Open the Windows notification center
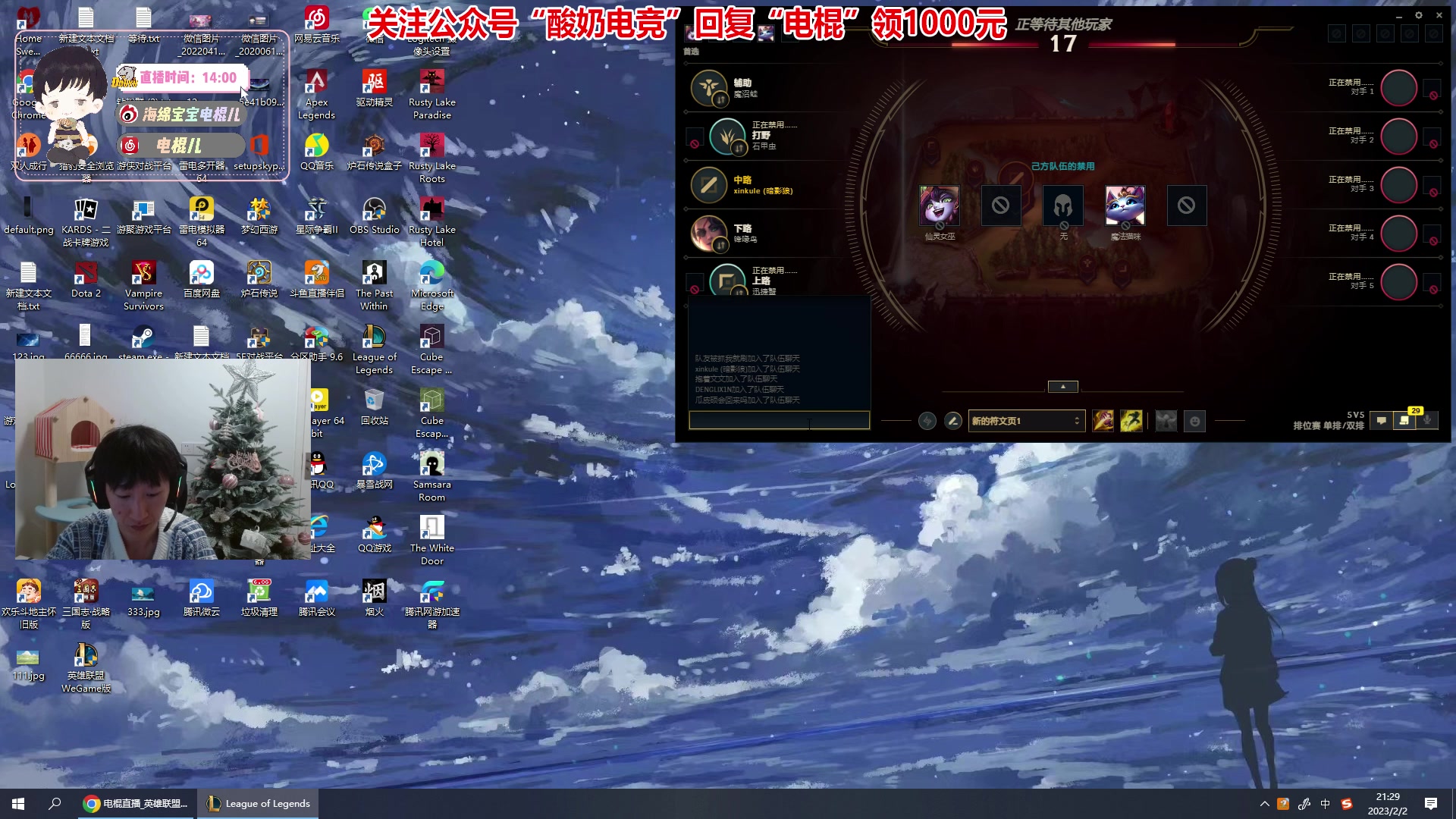The image size is (1456, 819). point(1431,804)
